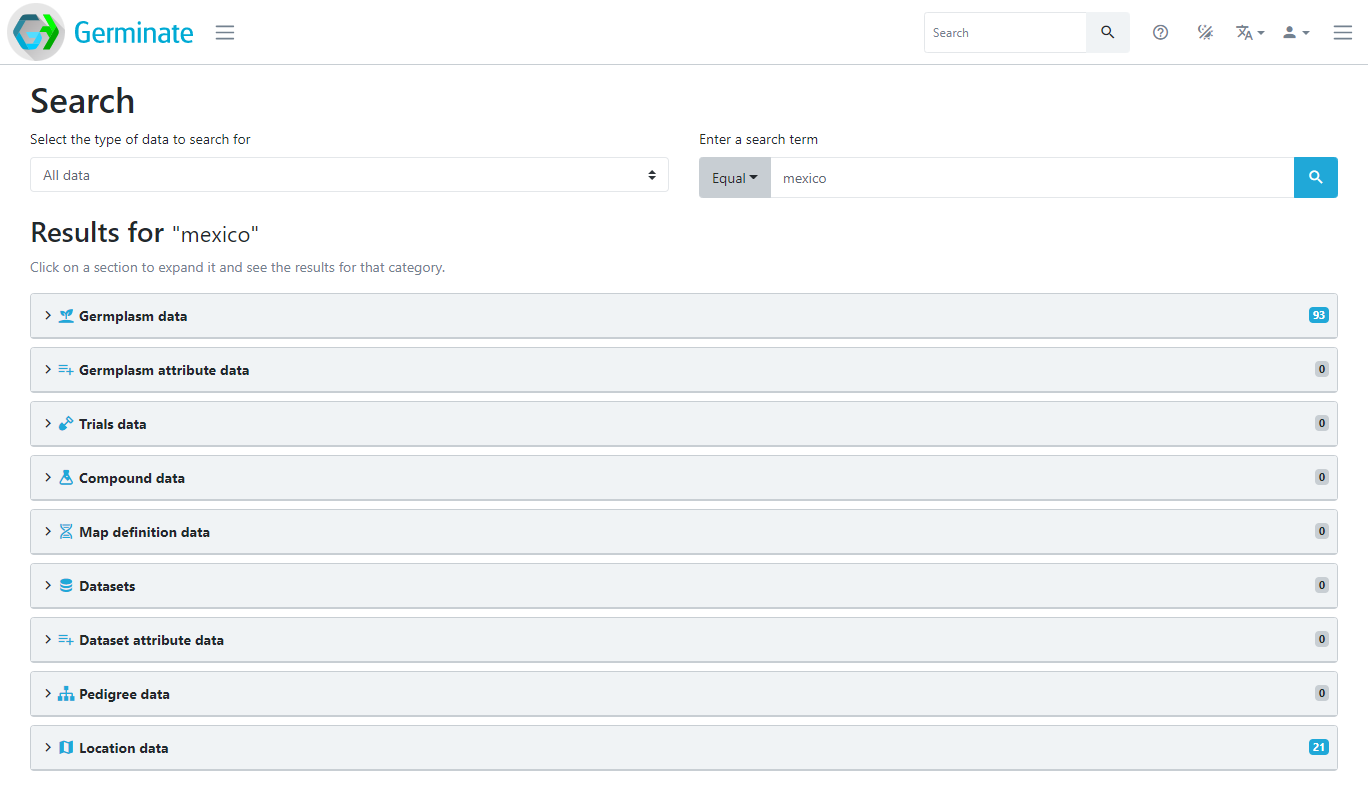
Task: Click the Germplasm data plant icon
Action: pos(65,315)
